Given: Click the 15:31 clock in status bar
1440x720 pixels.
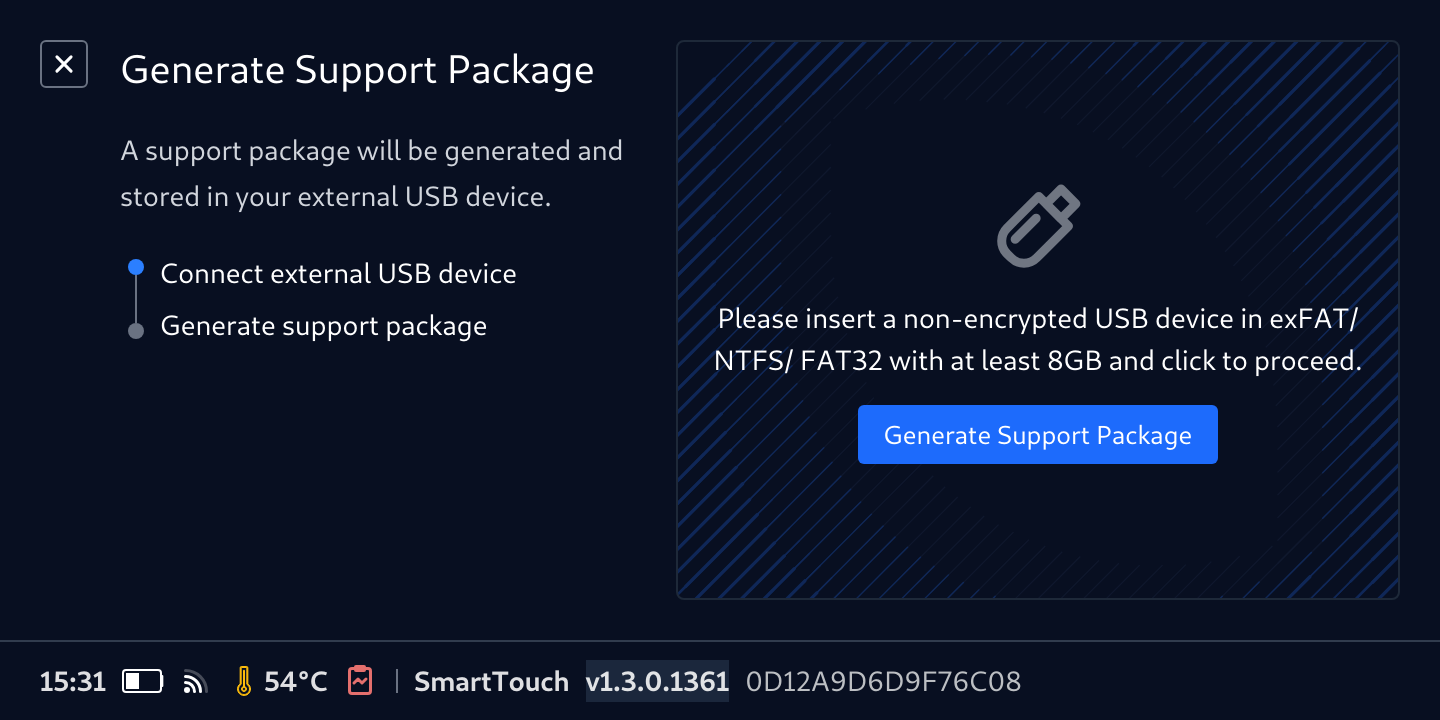Looking at the screenshot, I should point(72,682).
